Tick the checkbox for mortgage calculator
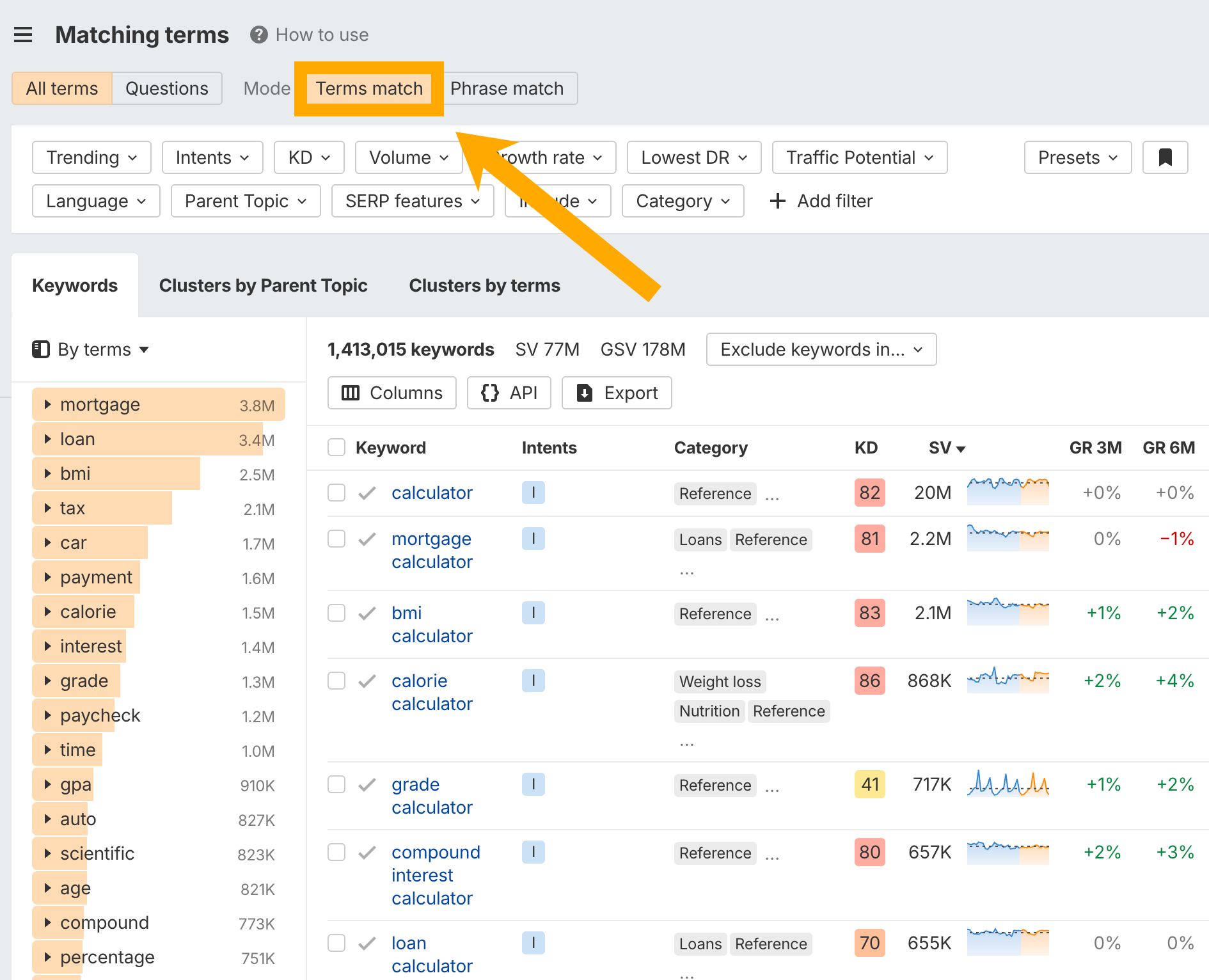Screen dimensions: 1209x980 [x=336, y=539]
